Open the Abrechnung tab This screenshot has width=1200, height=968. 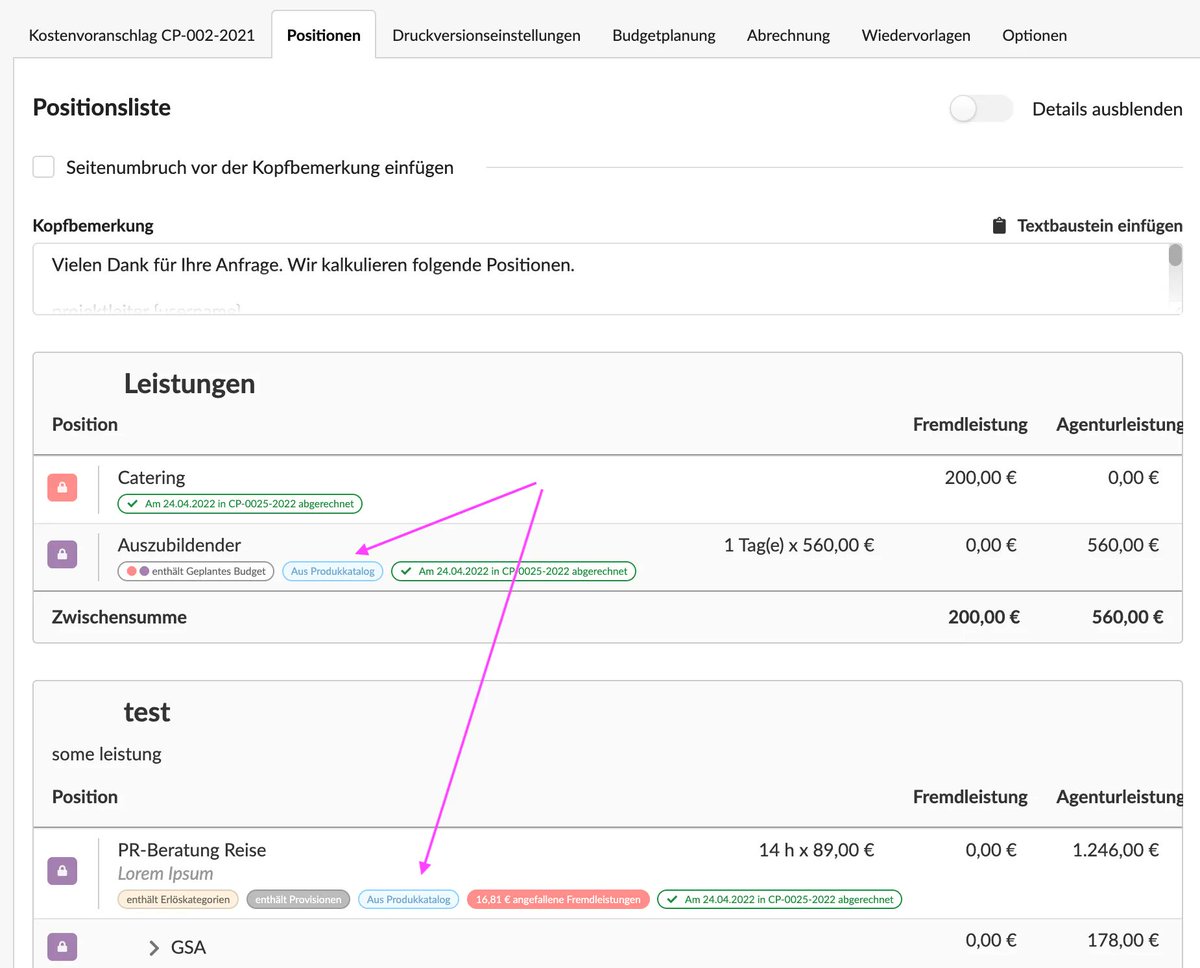point(788,35)
